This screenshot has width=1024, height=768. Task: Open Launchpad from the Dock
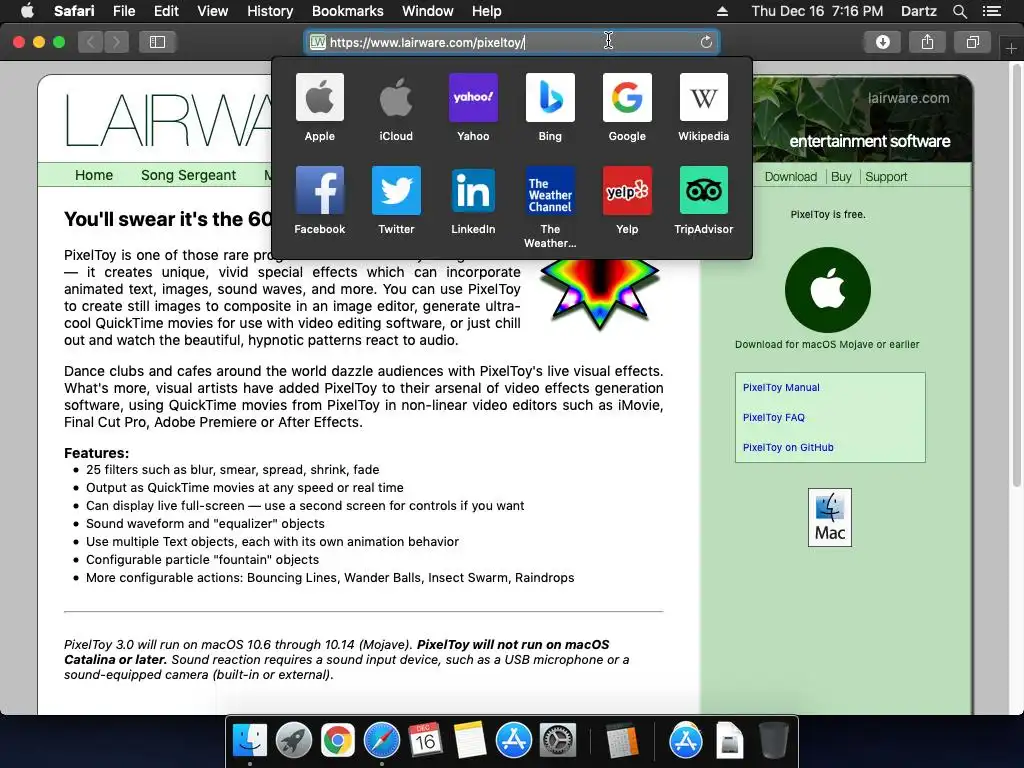[294, 741]
